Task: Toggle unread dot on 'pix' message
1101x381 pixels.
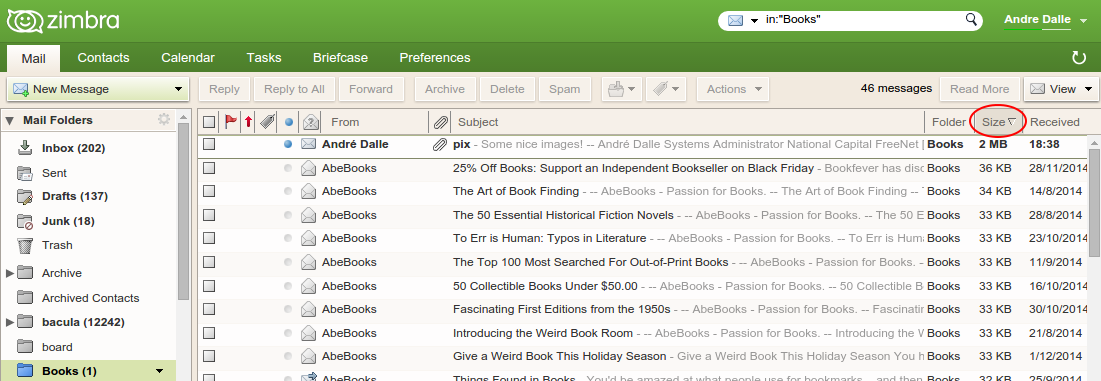Action: click(288, 145)
